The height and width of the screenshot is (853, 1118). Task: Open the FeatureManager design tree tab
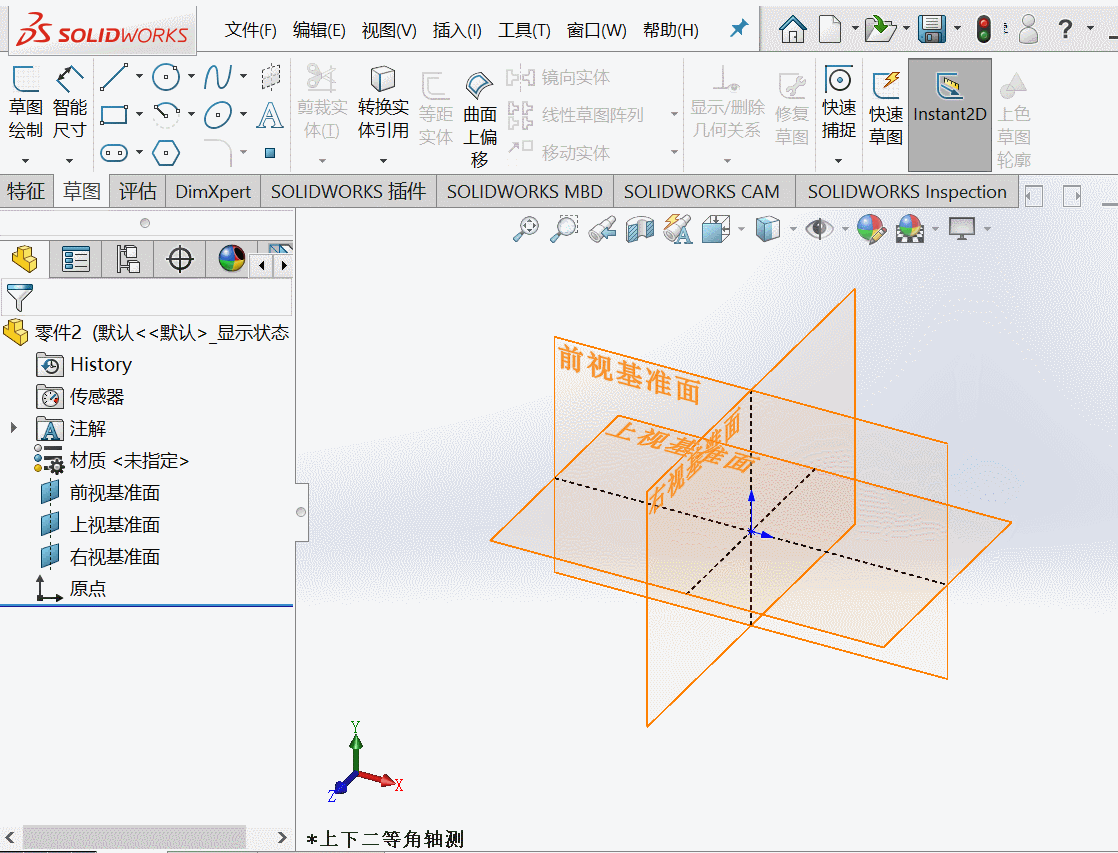pos(24,258)
